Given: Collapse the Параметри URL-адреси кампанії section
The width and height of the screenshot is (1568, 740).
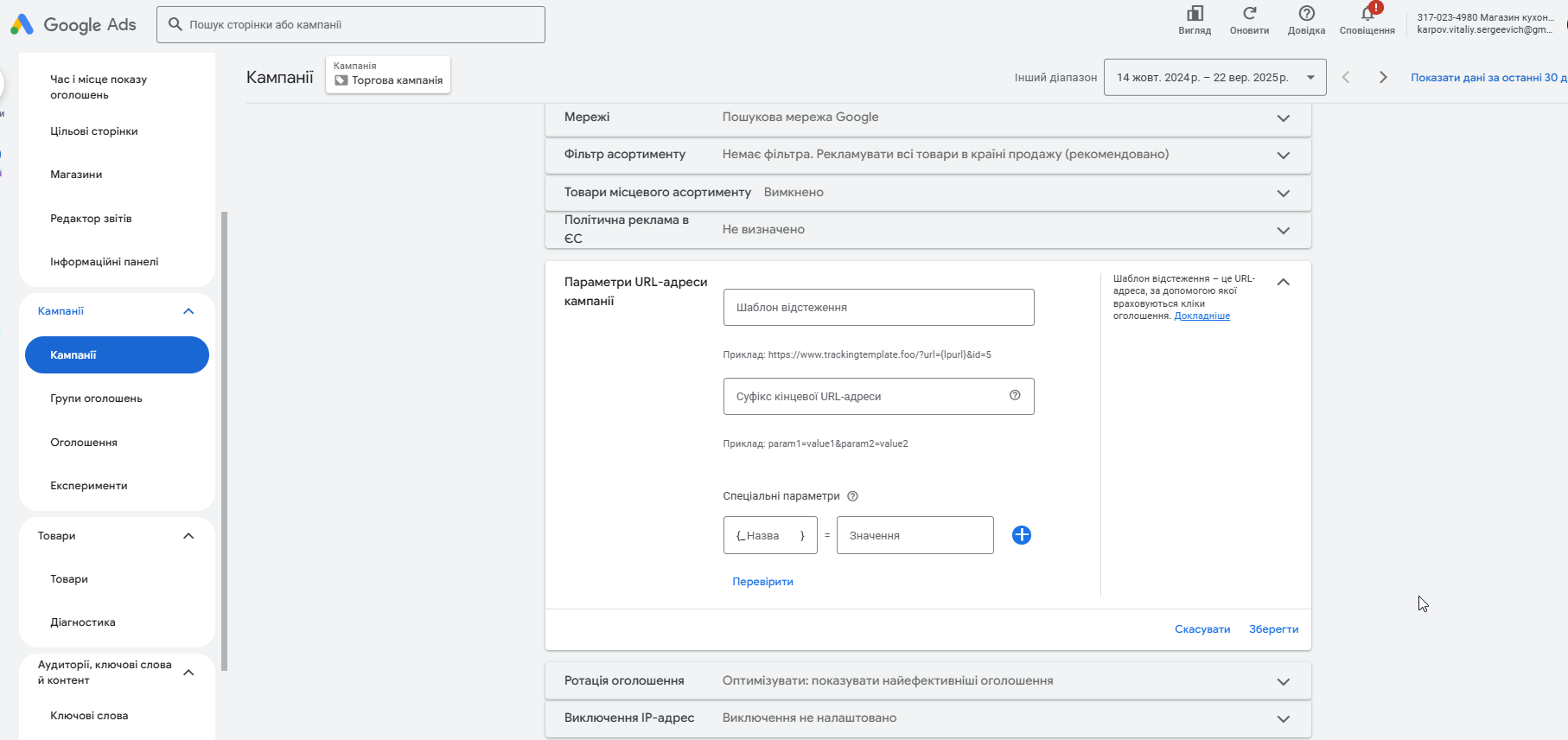Looking at the screenshot, I should point(1283,282).
